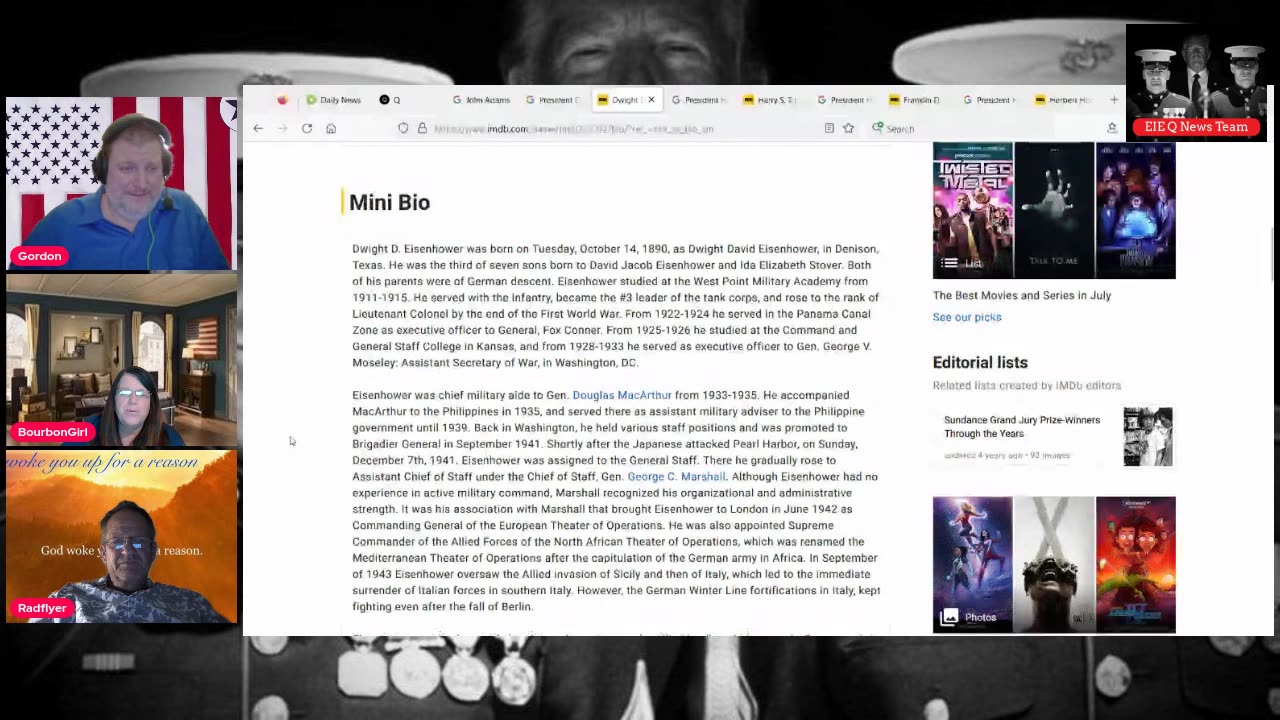Follow the Douglas MacArthur link

[621, 395]
